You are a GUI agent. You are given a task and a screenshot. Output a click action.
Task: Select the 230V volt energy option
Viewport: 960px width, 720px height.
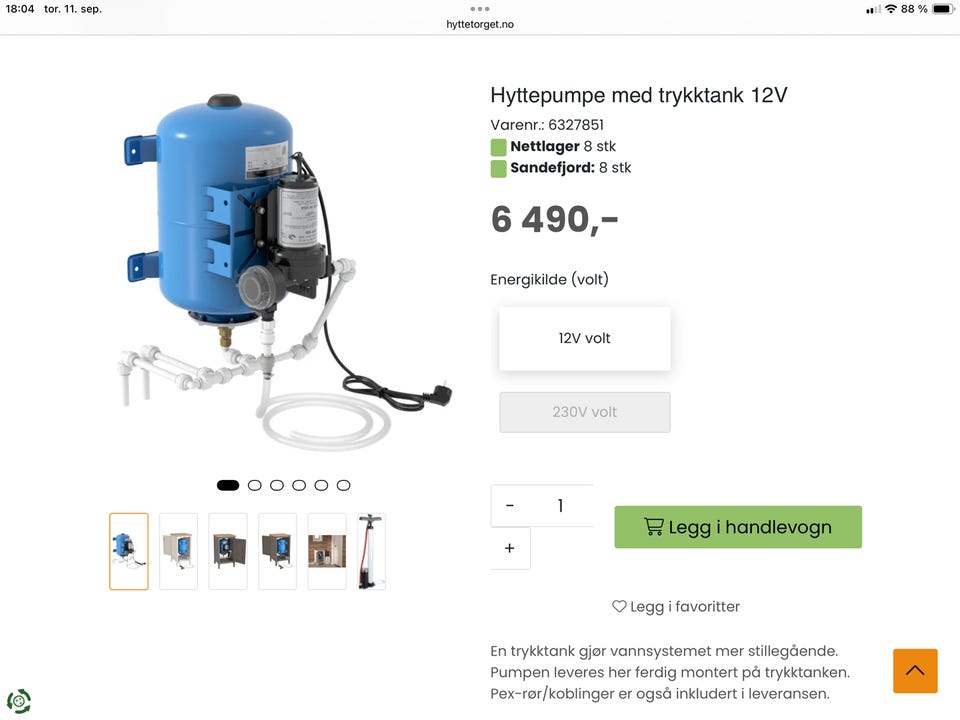(x=585, y=412)
